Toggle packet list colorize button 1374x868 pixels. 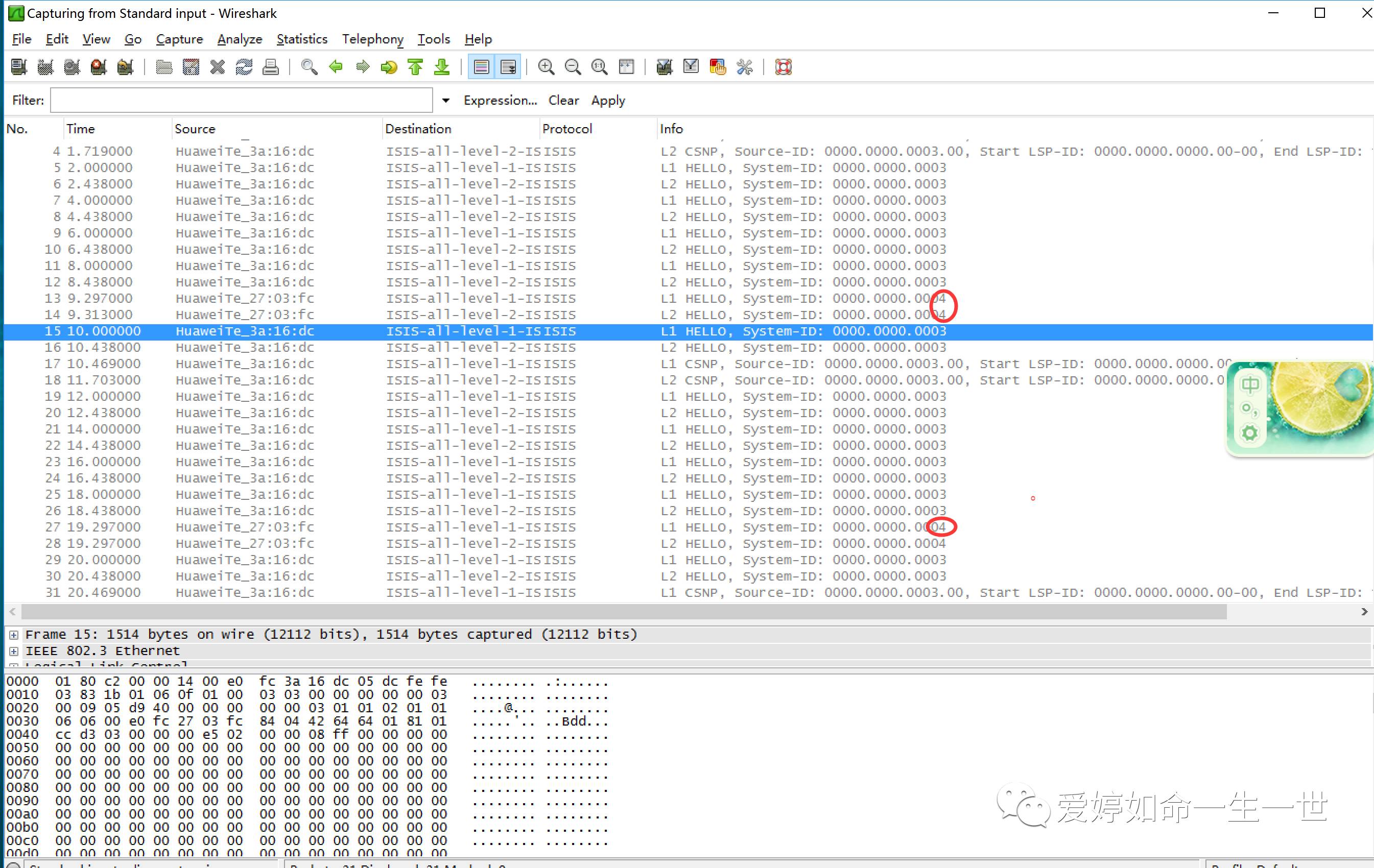[481, 67]
